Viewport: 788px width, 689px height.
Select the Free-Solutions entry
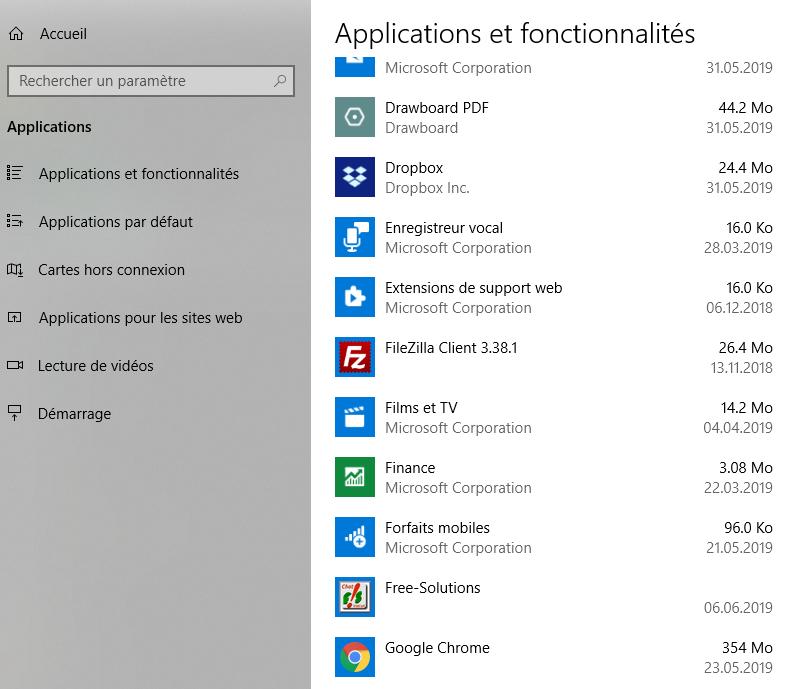point(433,587)
